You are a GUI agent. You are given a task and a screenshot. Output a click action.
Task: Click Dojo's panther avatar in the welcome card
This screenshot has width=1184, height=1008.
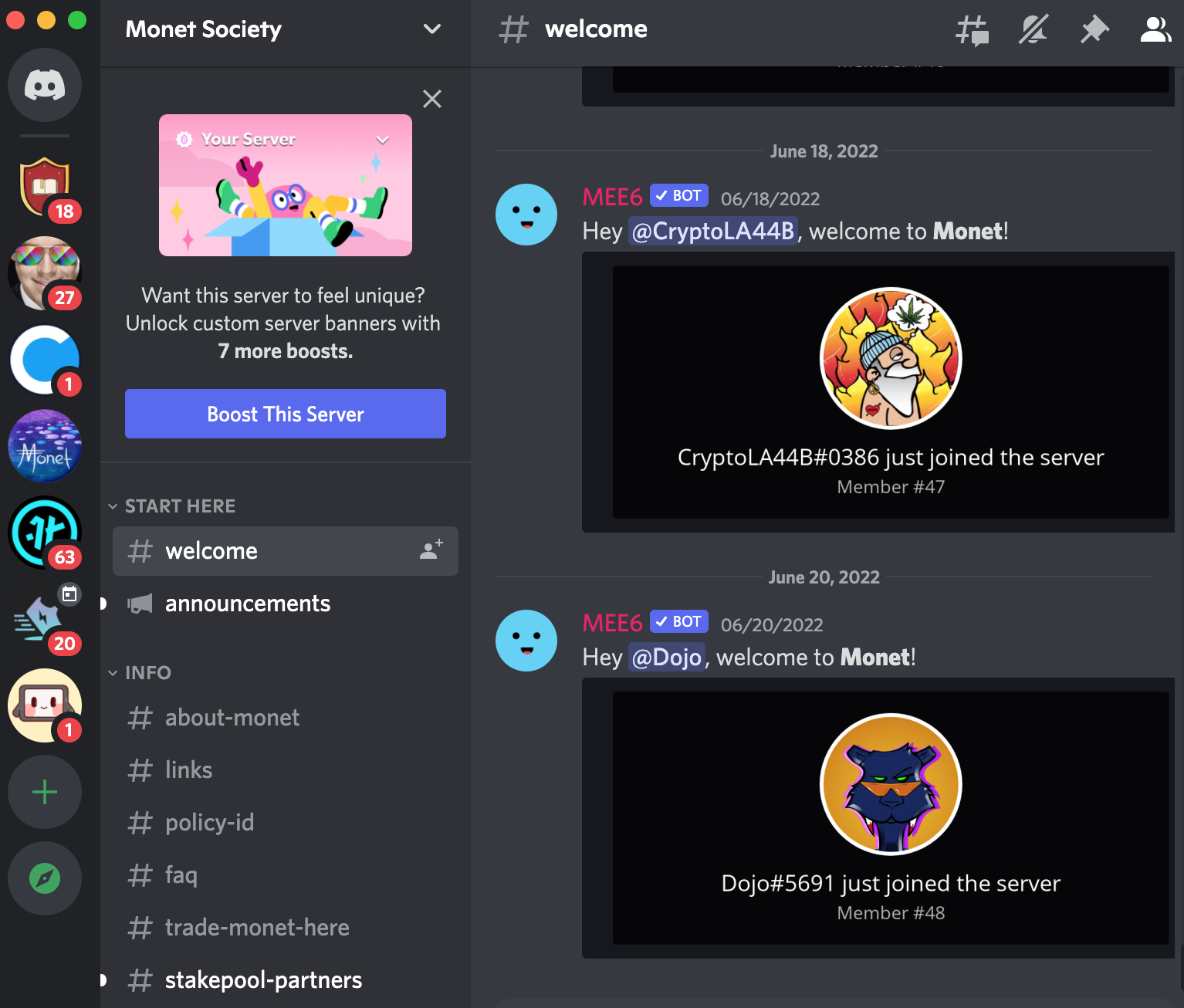pos(891,784)
